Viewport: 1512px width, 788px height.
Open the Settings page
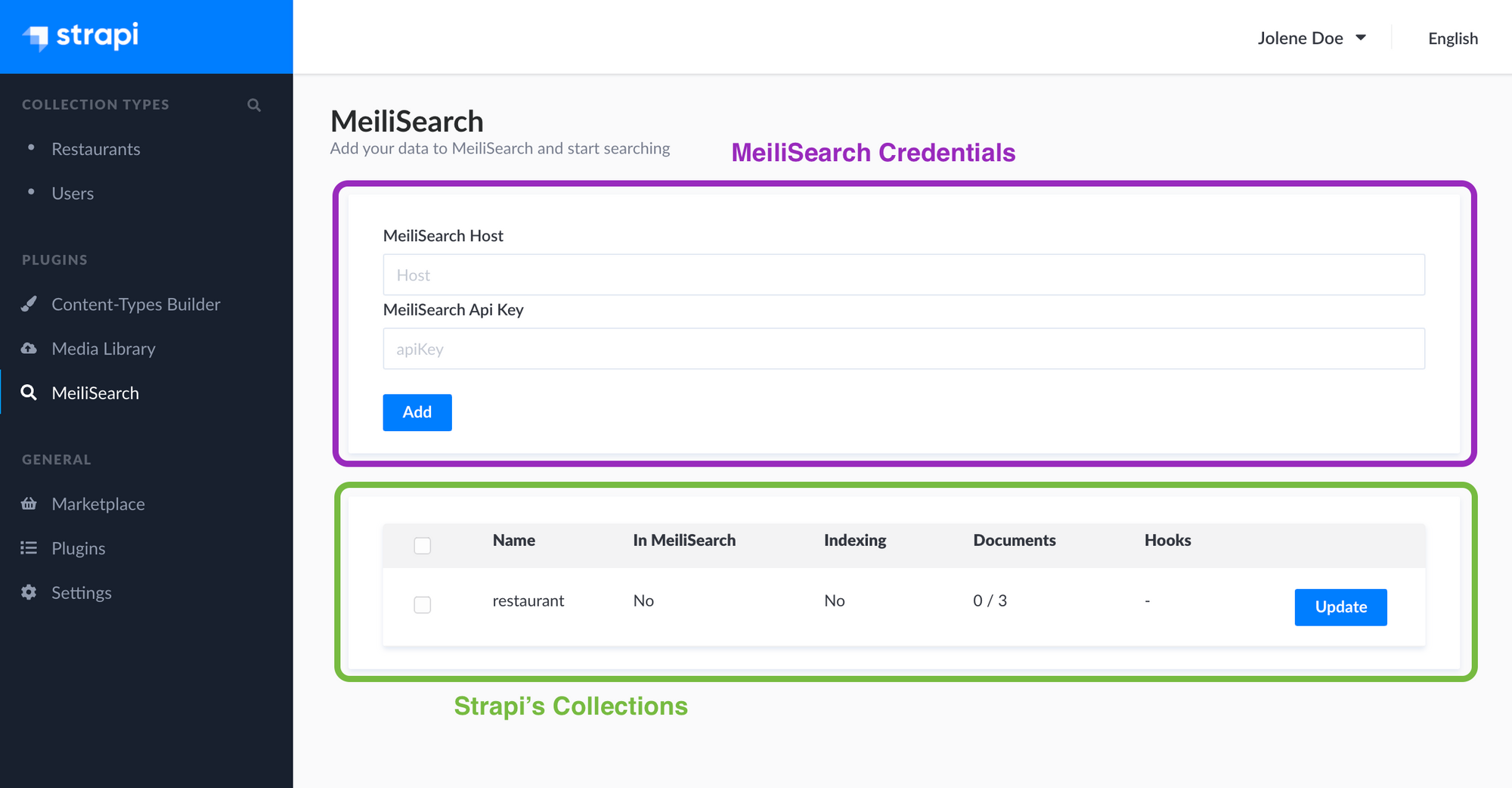(x=82, y=593)
